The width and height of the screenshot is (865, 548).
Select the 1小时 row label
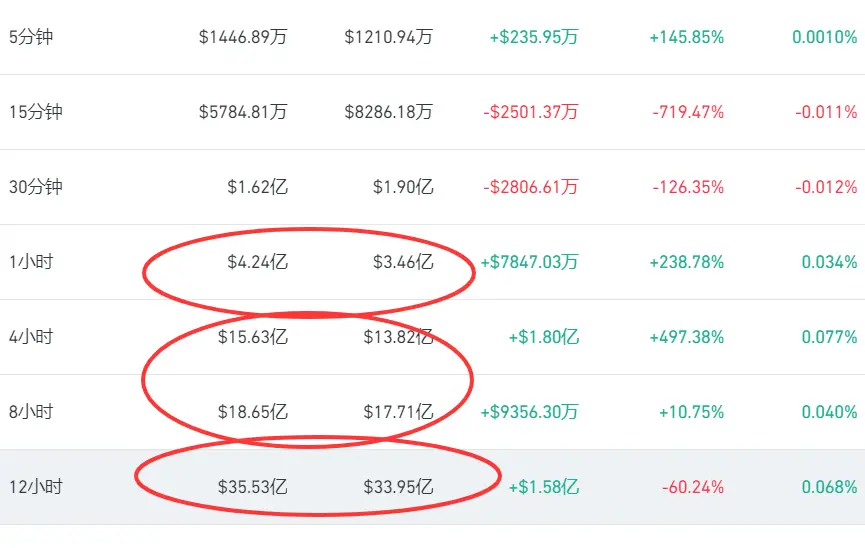(31, 262)
